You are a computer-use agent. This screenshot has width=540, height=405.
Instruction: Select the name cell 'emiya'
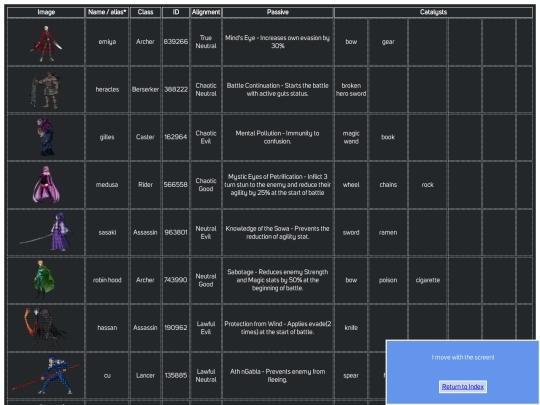coord(107,42)
